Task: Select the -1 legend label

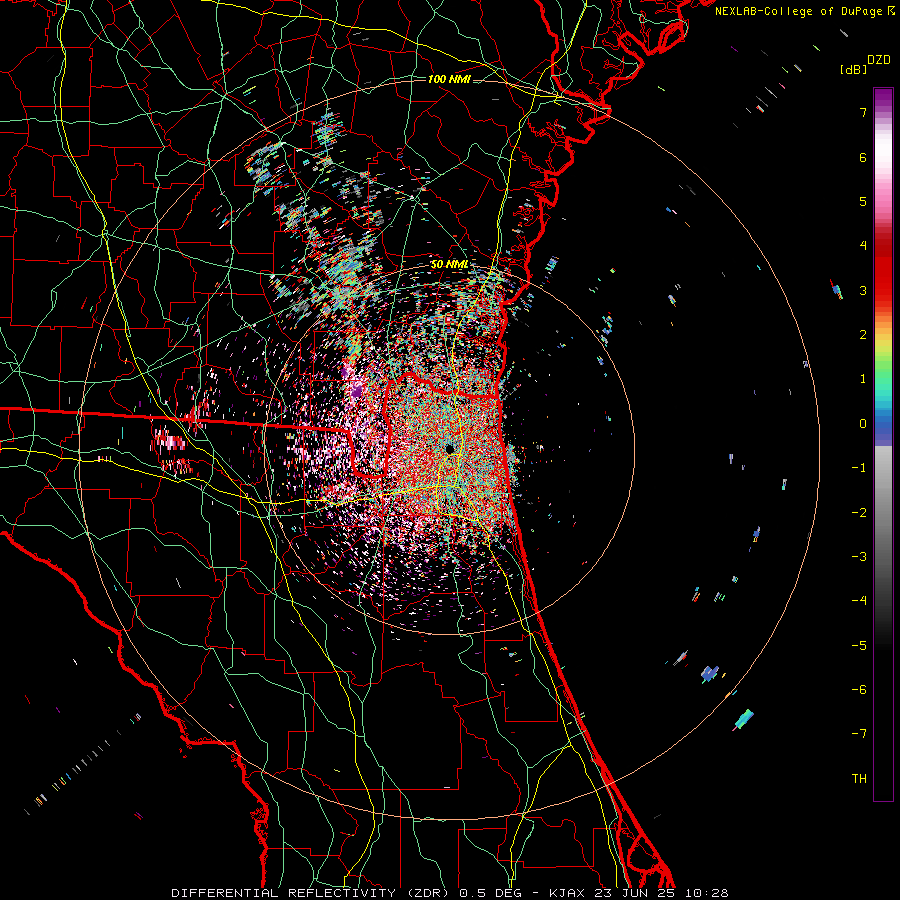Action: (859, 468)
